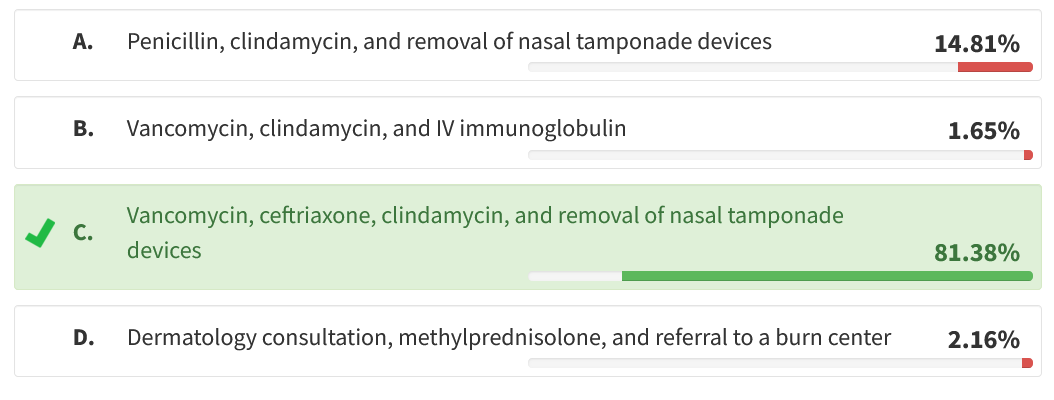Click the 2.16% response percentage

click(982, 340)
